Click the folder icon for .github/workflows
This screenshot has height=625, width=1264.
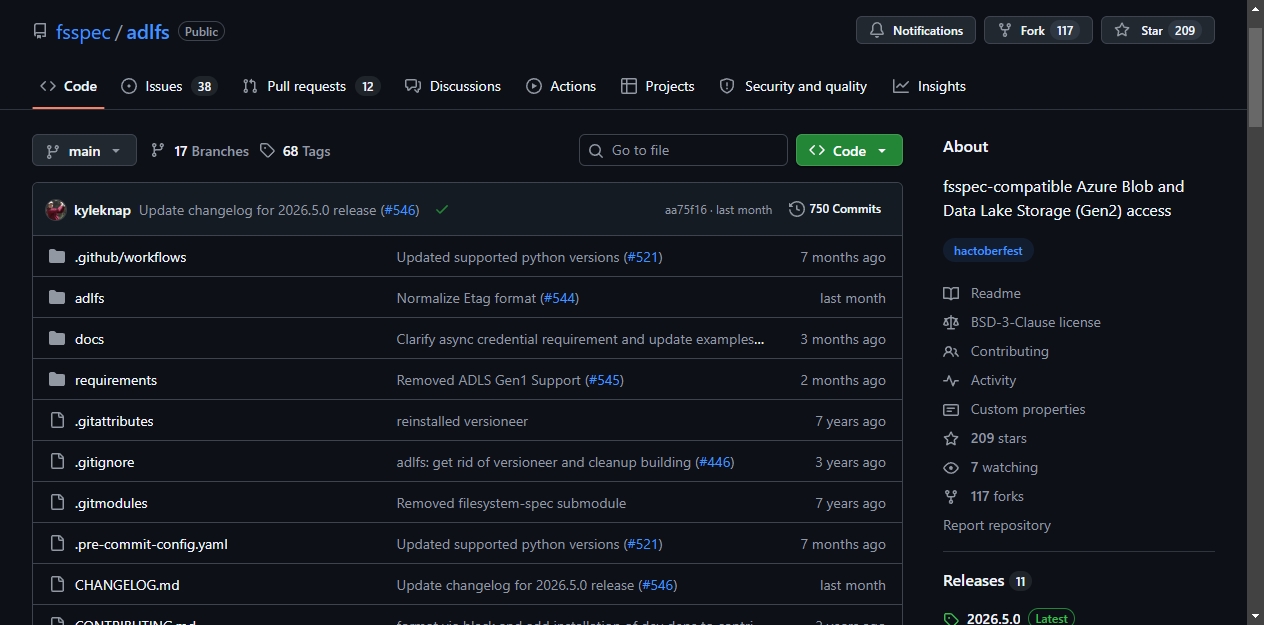(x=57, y=257)
